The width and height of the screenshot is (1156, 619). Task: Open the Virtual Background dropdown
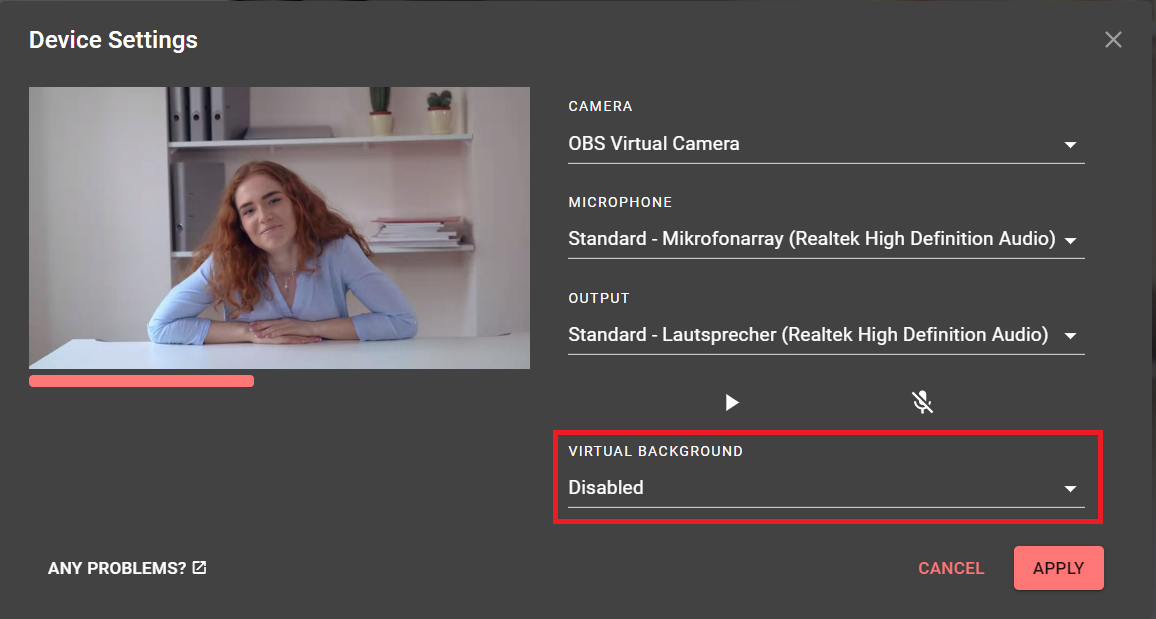click(826, 488)
